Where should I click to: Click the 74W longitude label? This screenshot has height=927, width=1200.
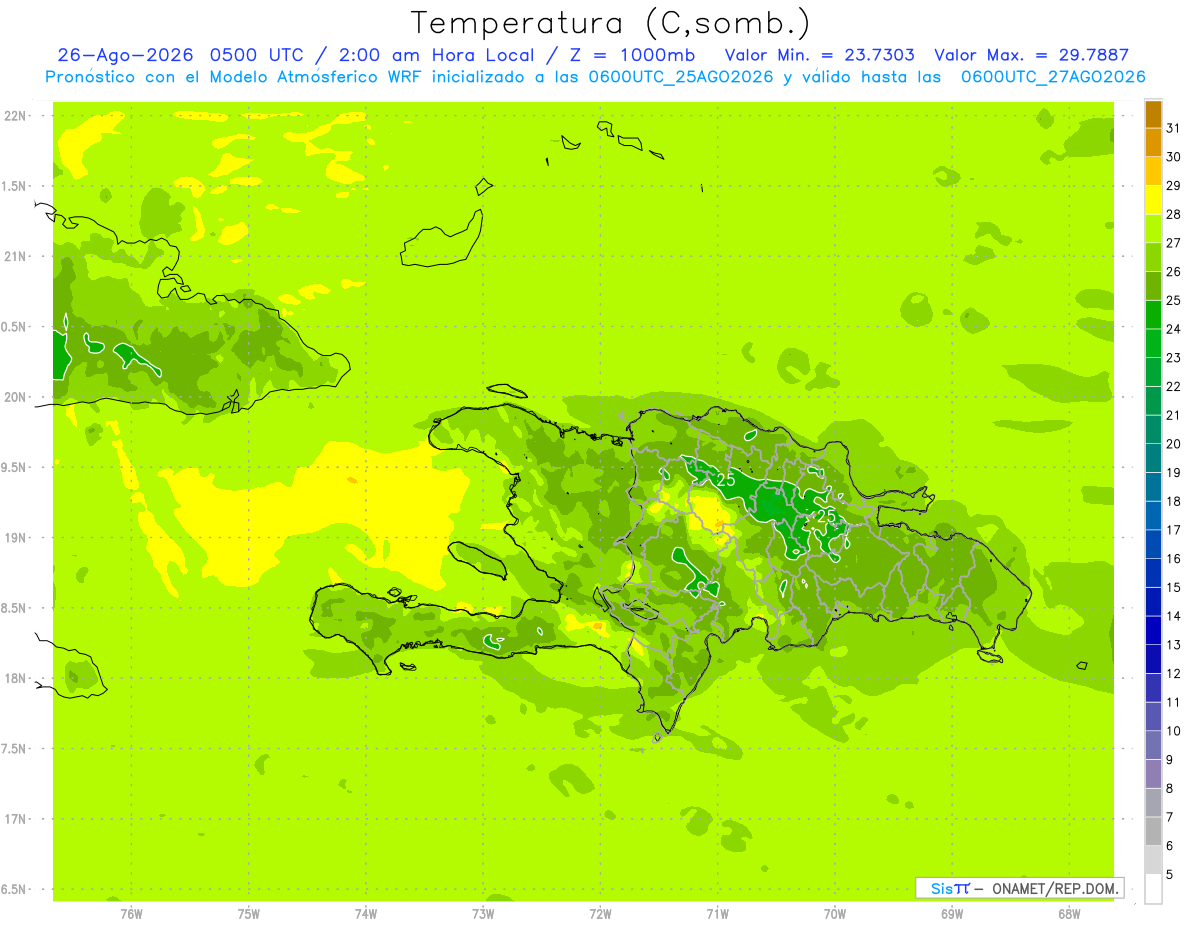tap(366, 913)
